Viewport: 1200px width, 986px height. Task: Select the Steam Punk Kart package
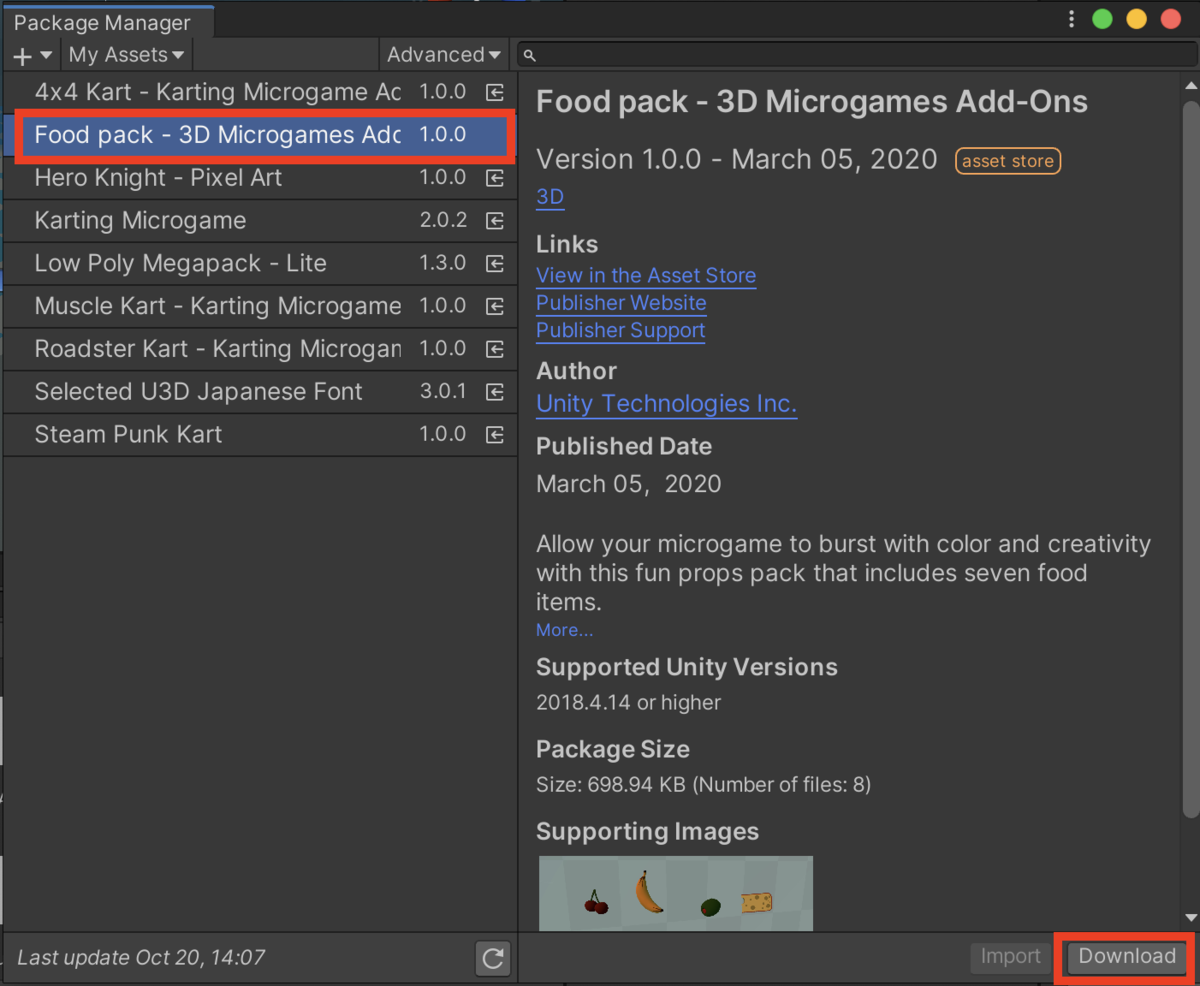260,435
